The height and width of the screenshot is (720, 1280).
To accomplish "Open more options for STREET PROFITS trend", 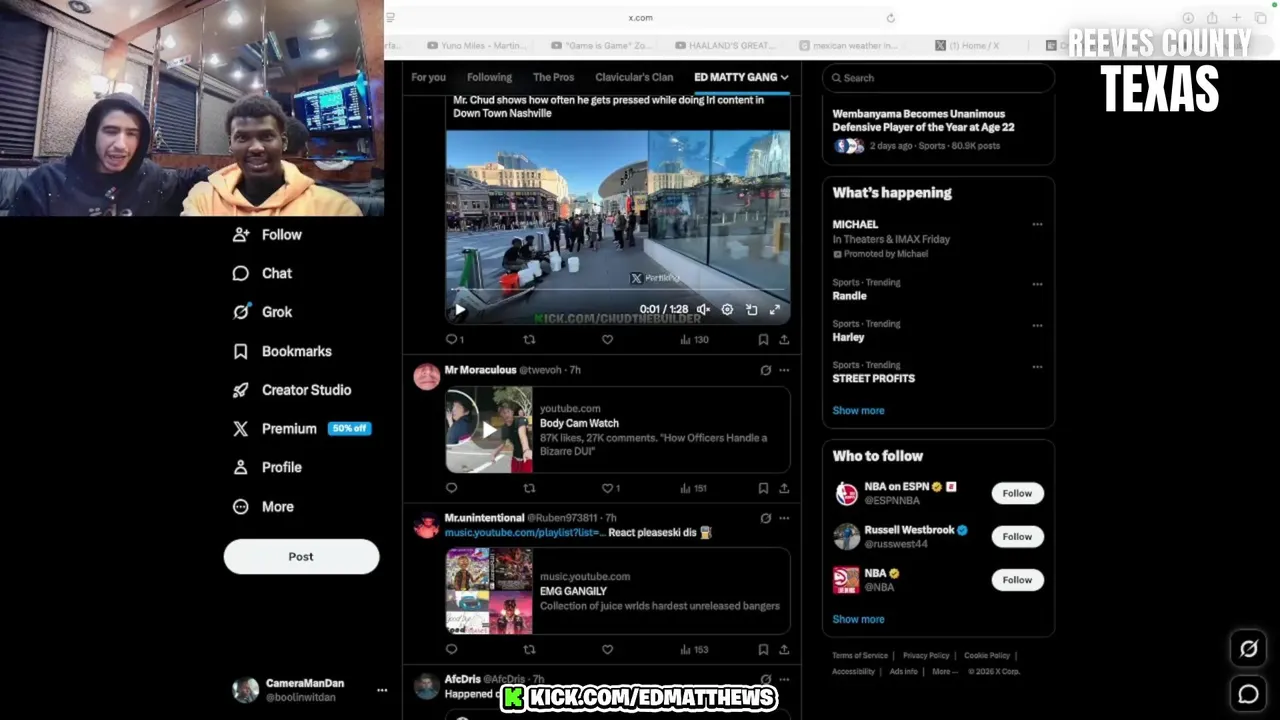I will [x=1037, y=367].
